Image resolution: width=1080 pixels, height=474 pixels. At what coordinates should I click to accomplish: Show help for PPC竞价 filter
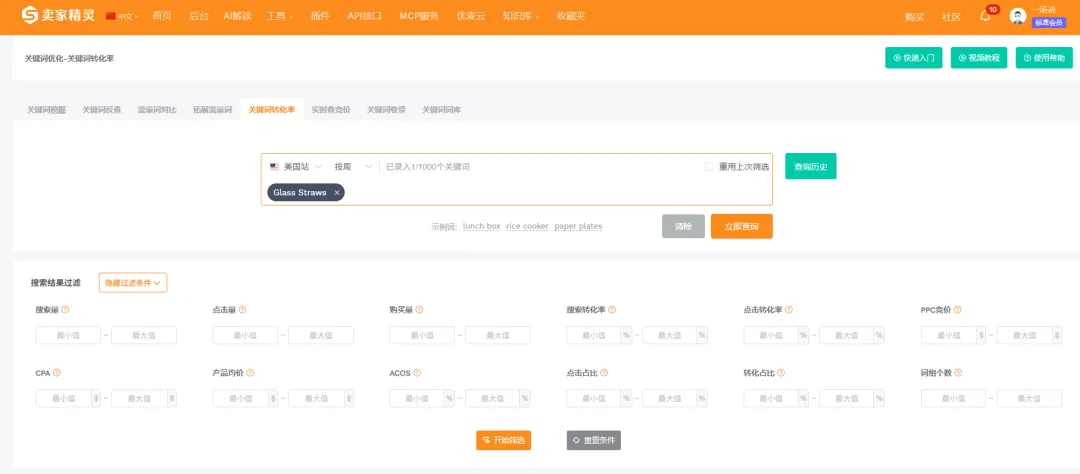tap(957, 310)
